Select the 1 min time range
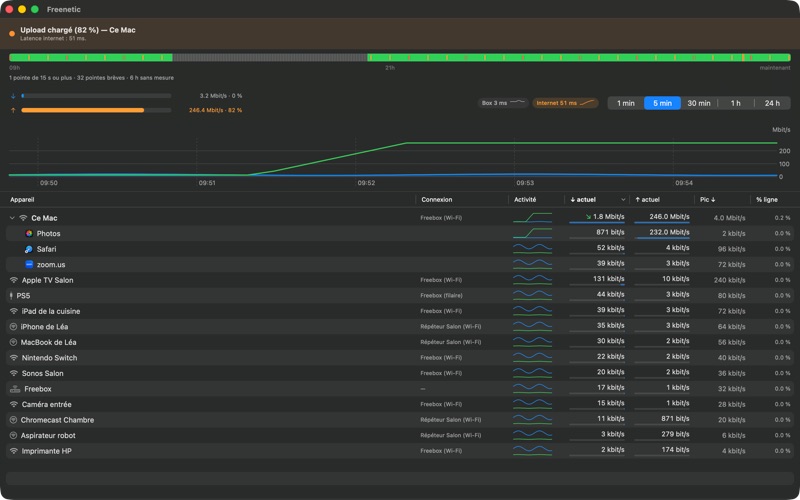 click(626, 103)
